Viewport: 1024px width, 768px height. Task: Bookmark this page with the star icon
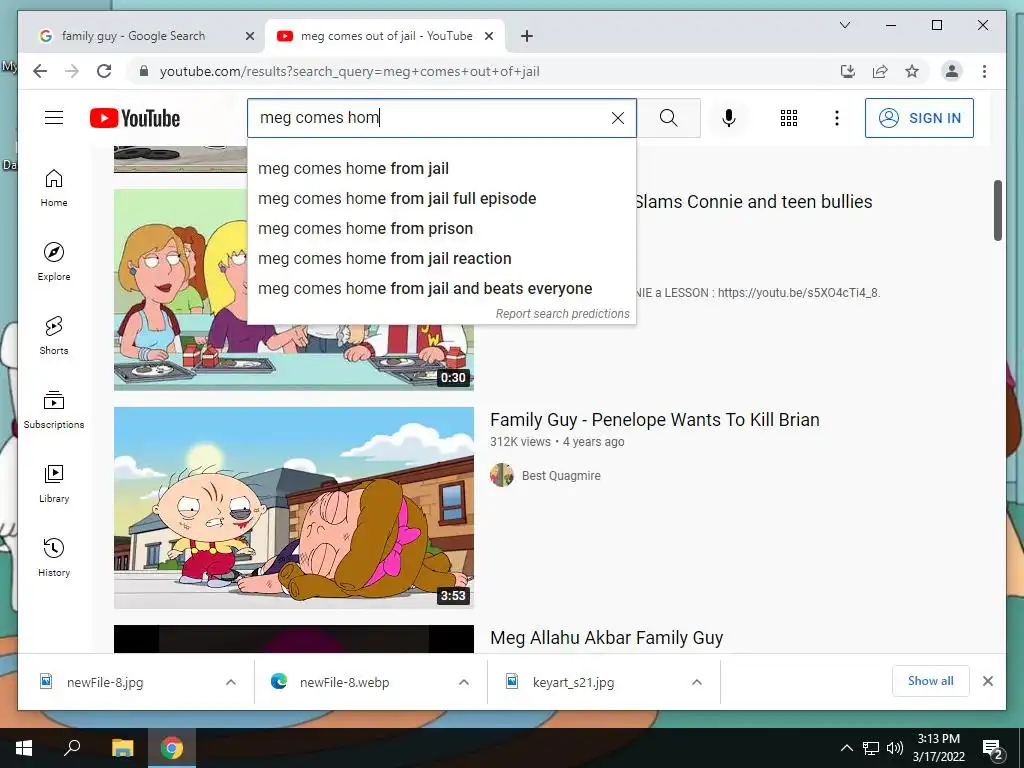pos(912,71)
